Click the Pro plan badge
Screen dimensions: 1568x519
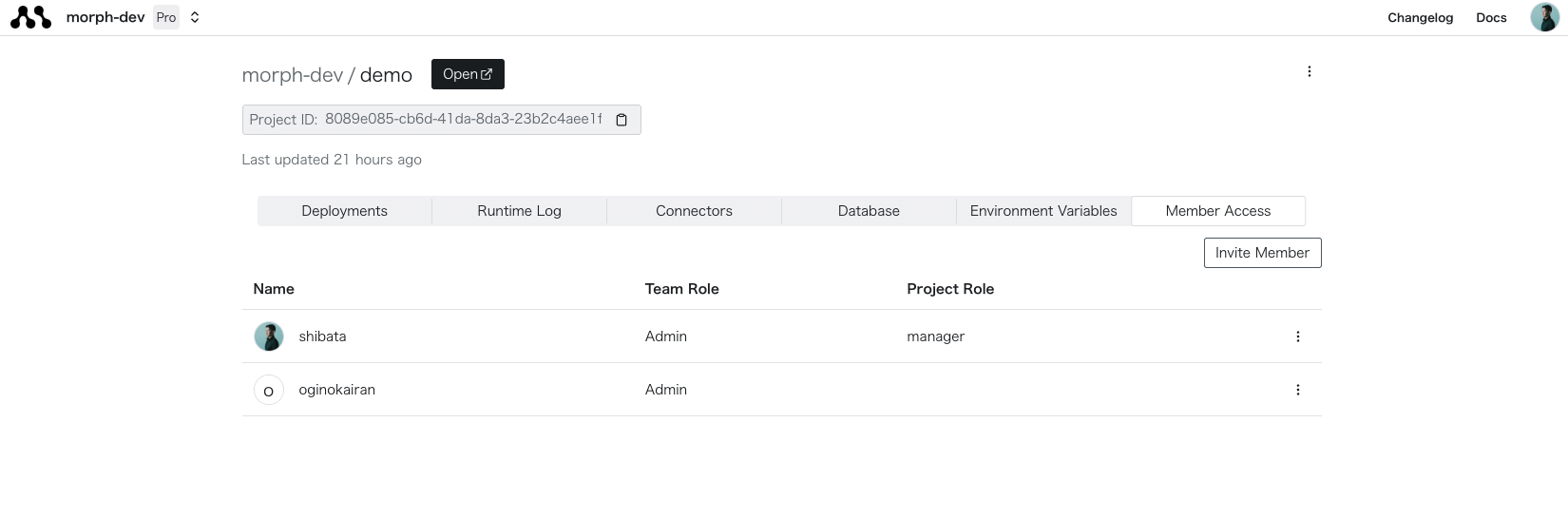[166, 17]
